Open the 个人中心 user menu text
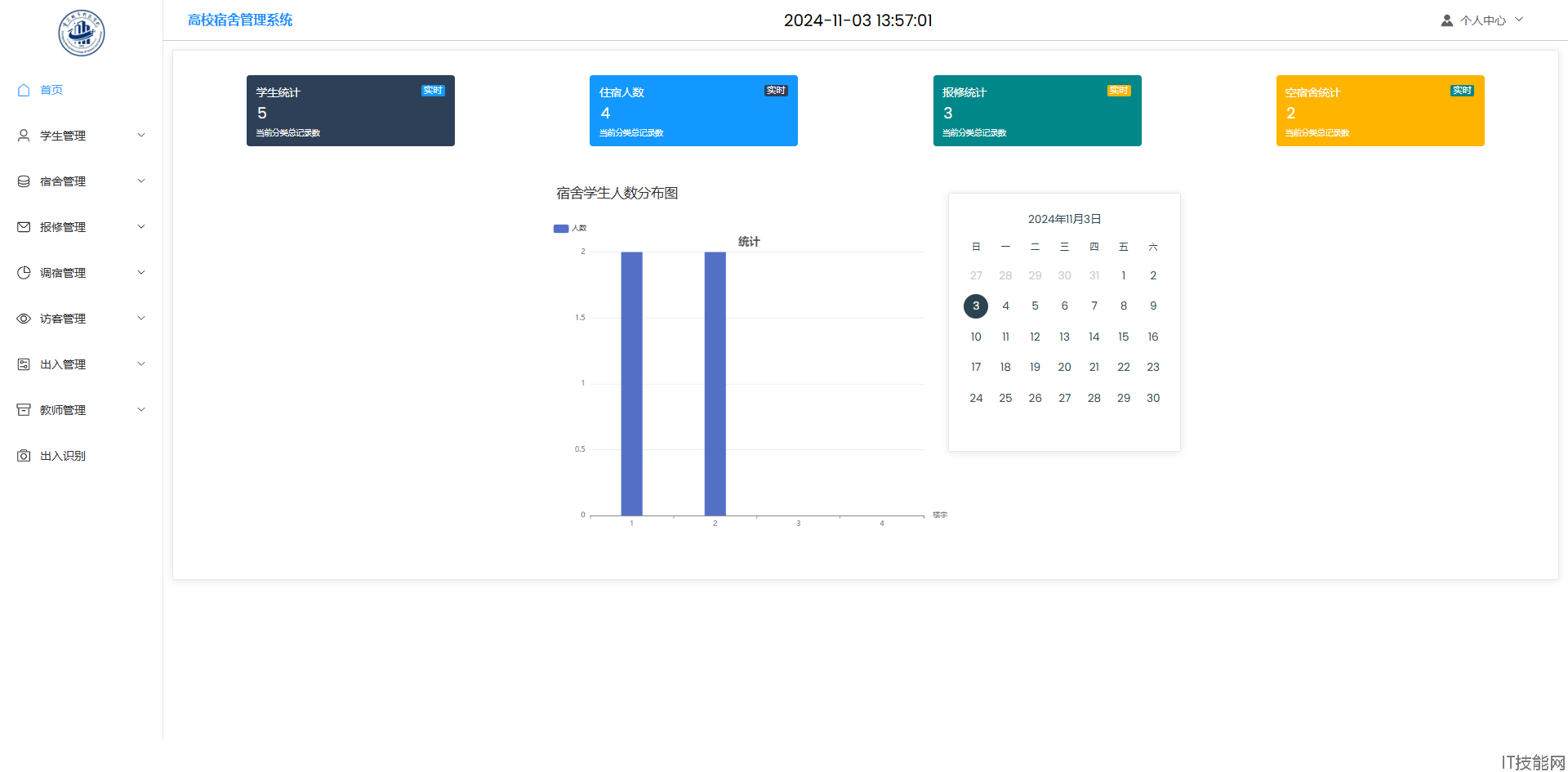 [x=1483, y=20]
